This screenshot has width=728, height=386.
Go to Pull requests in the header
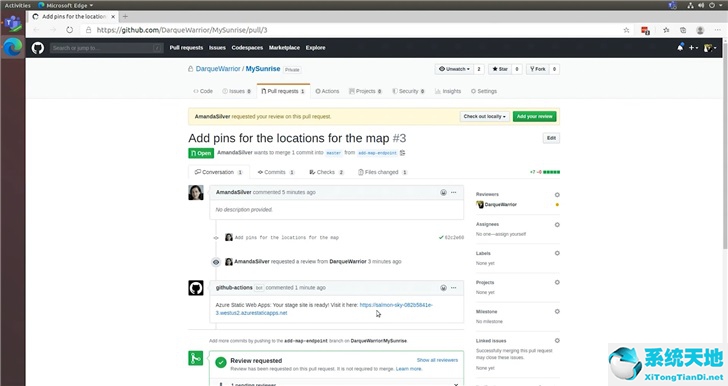(x=186, y=47)
